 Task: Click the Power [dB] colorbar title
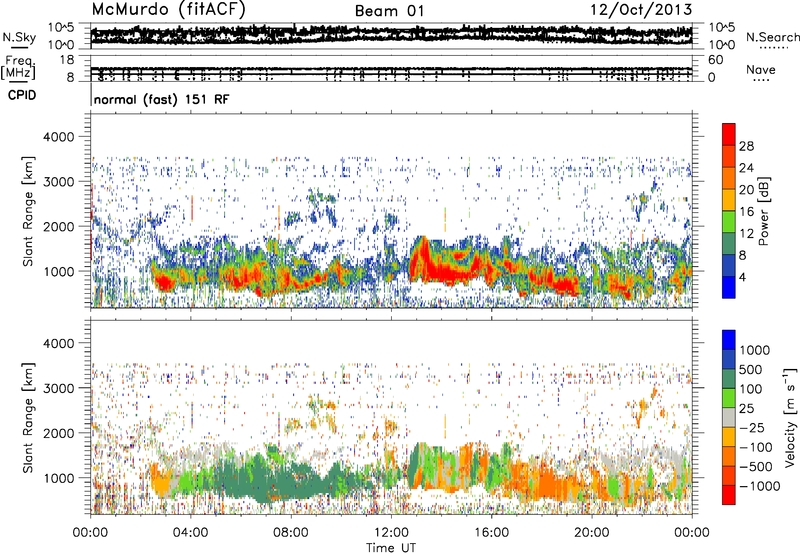pos(764,211)
